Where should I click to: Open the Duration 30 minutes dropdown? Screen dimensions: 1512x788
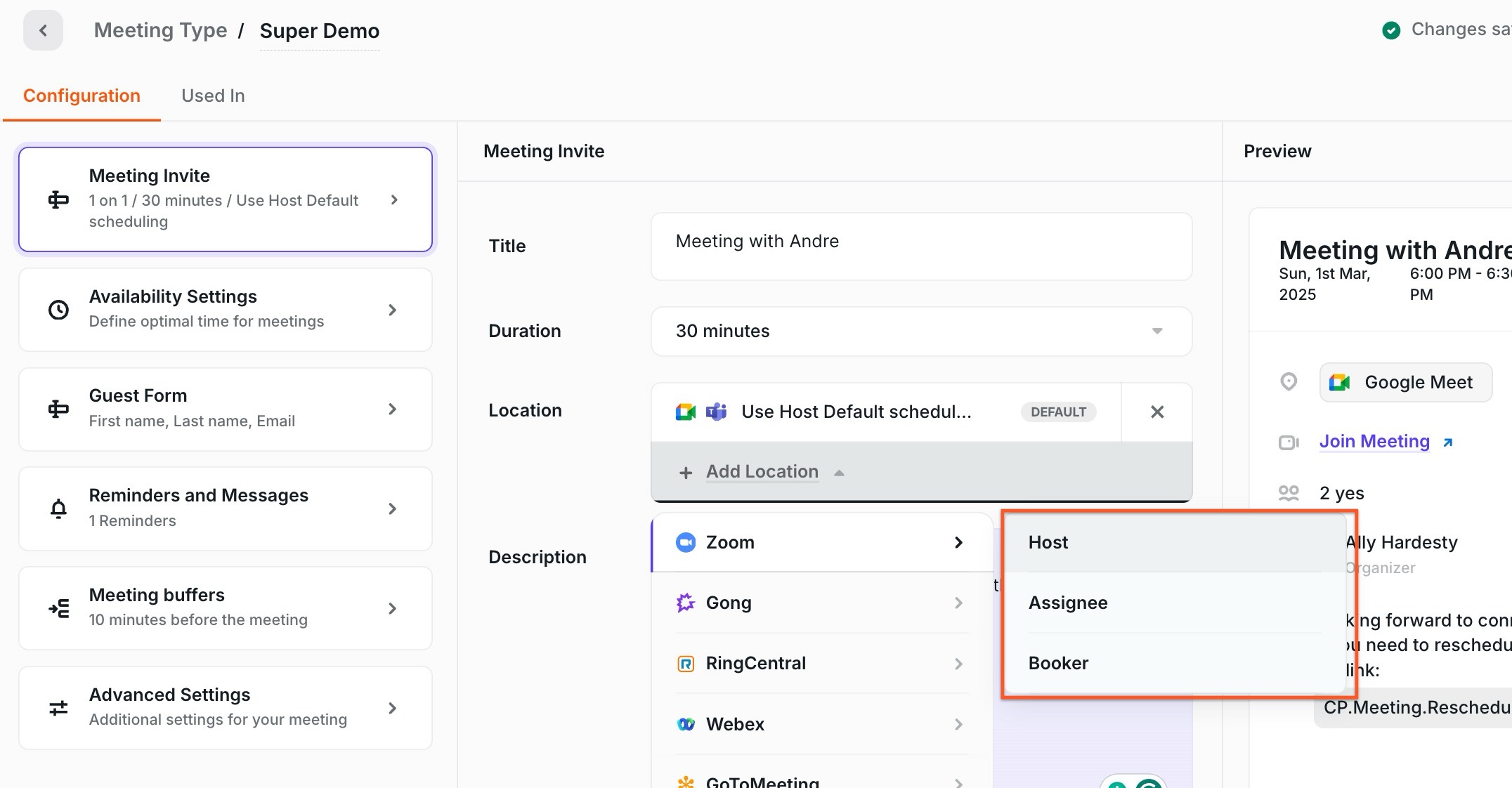922,331
